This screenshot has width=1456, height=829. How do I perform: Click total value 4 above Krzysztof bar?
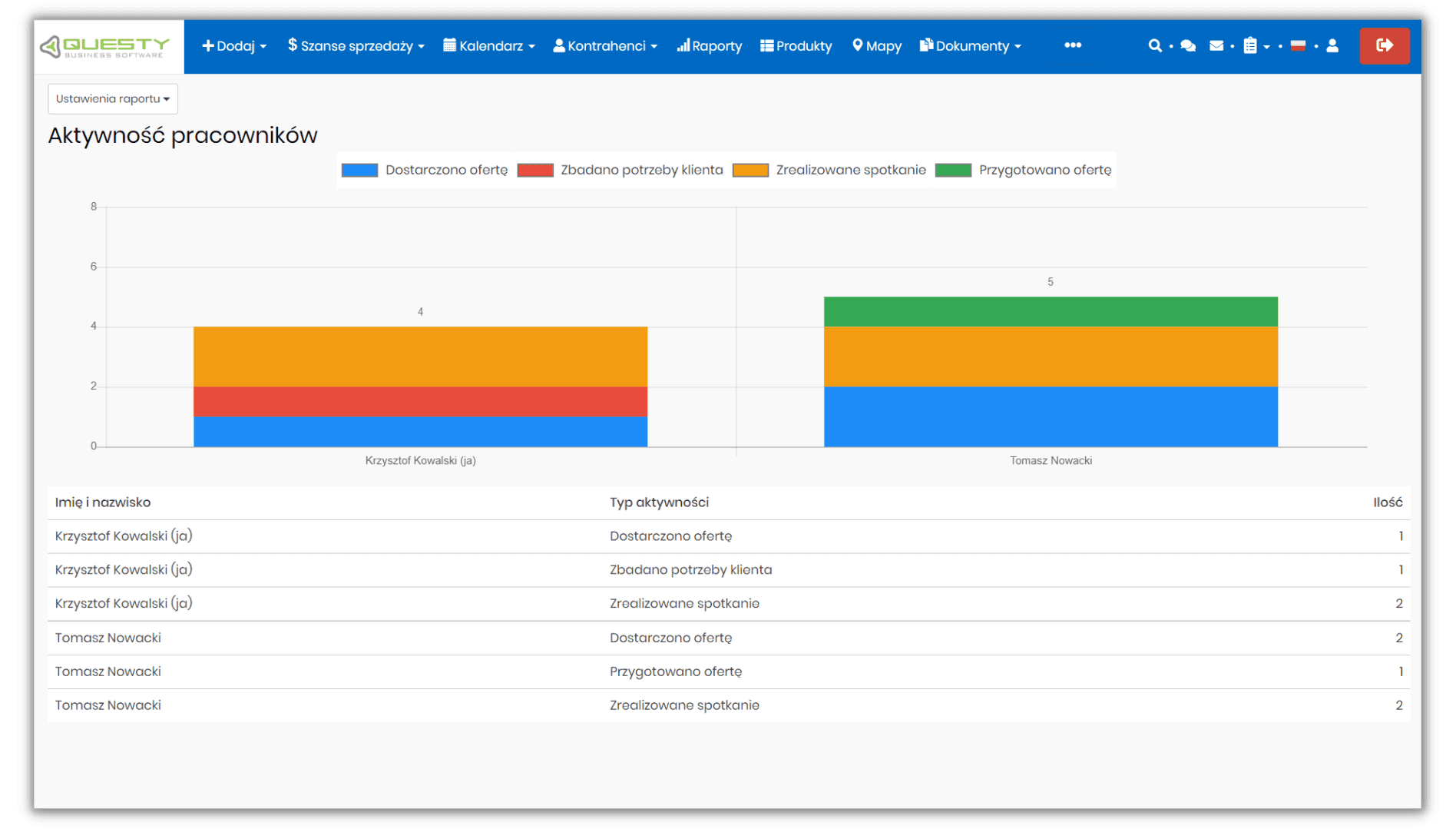[x=420, y=312]
